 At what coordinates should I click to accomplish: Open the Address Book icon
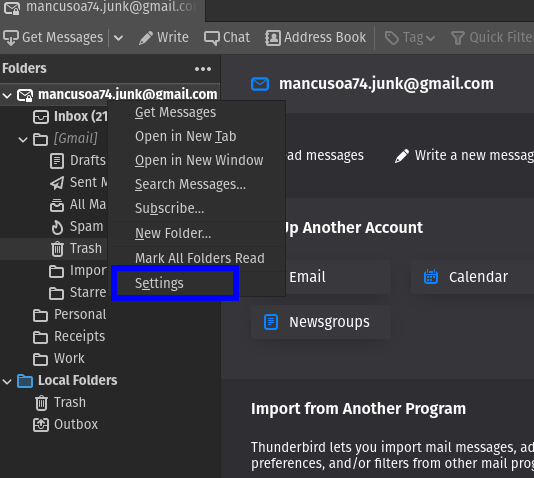coord(273,38)
